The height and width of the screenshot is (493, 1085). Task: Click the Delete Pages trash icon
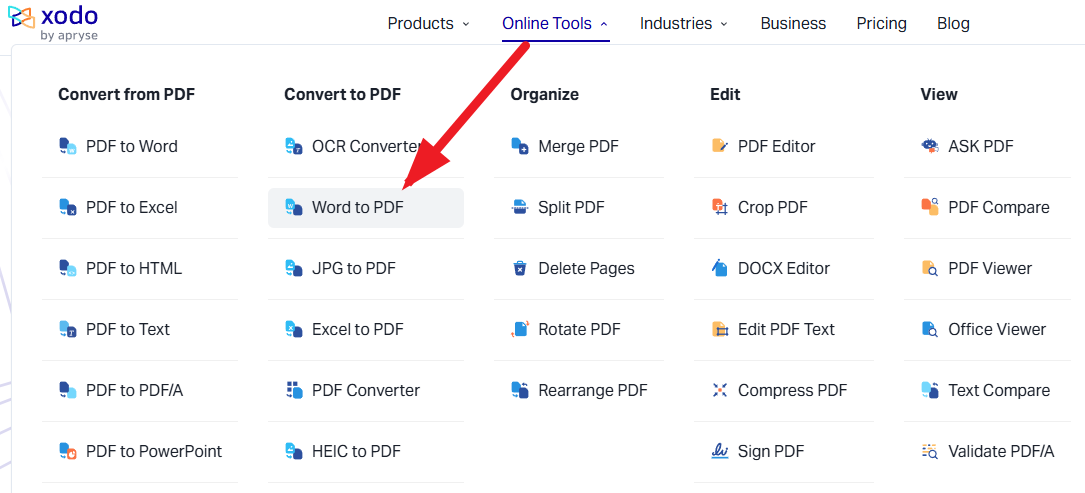click(x=520, y=268)
